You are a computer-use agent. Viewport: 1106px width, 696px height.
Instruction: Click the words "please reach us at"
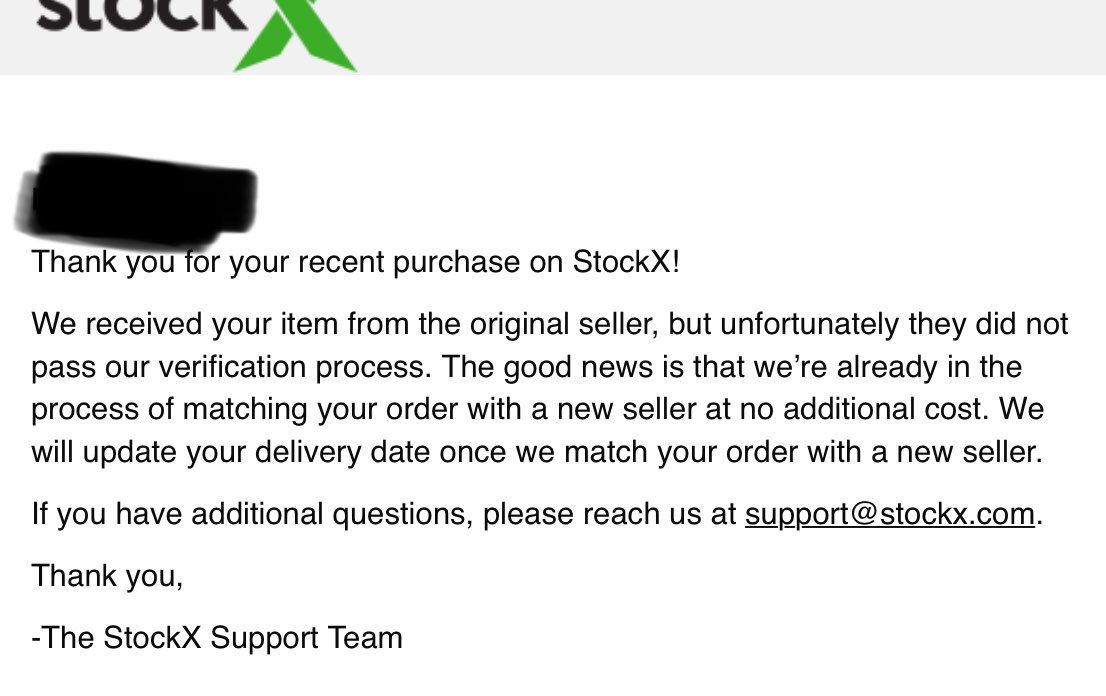pos(610,515)
